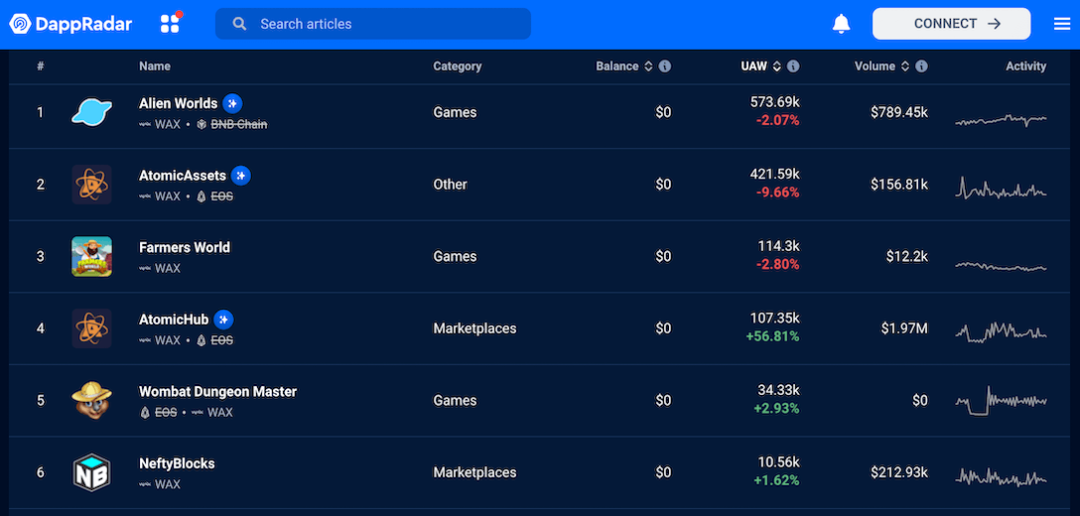Click Alien Worlds blue badge icon

point(232,103)
